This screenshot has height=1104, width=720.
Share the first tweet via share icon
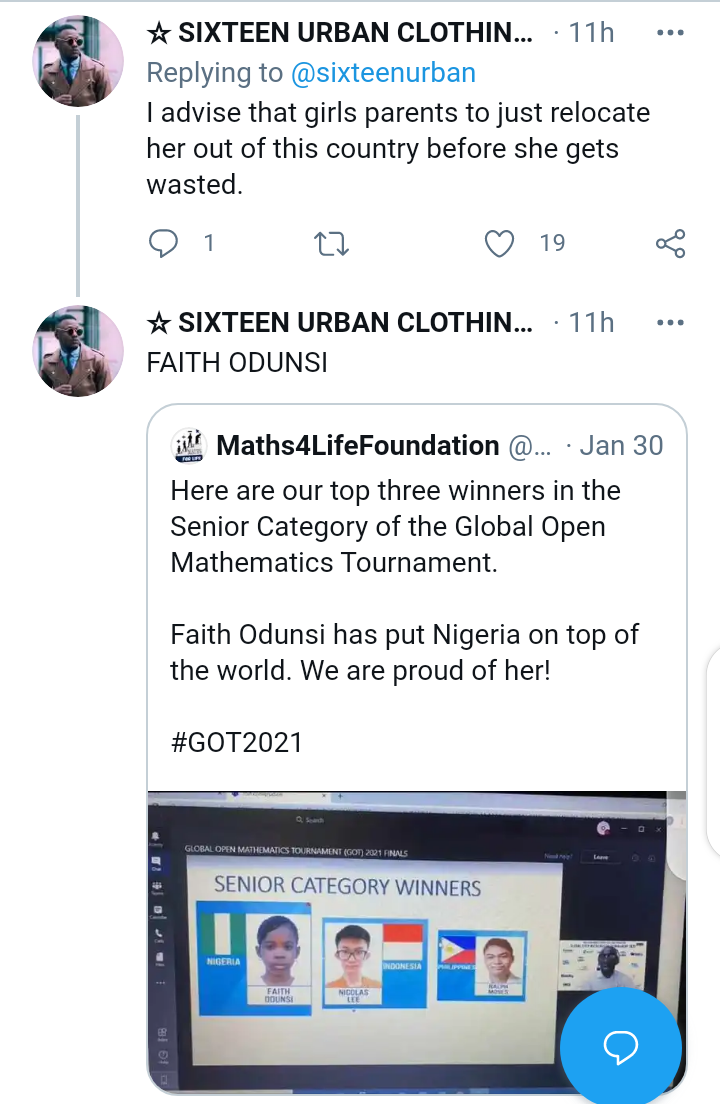pyautogui.click(x=670, y=244)
